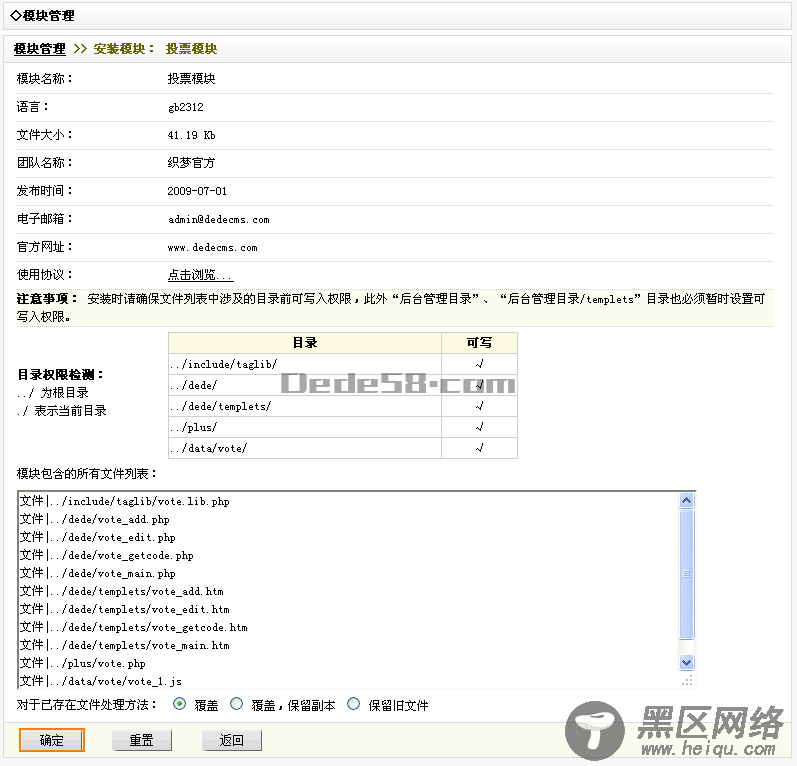Click text admin@dedecms.com
The width and height of the screenshot is (797, 766).
point(219,220)
